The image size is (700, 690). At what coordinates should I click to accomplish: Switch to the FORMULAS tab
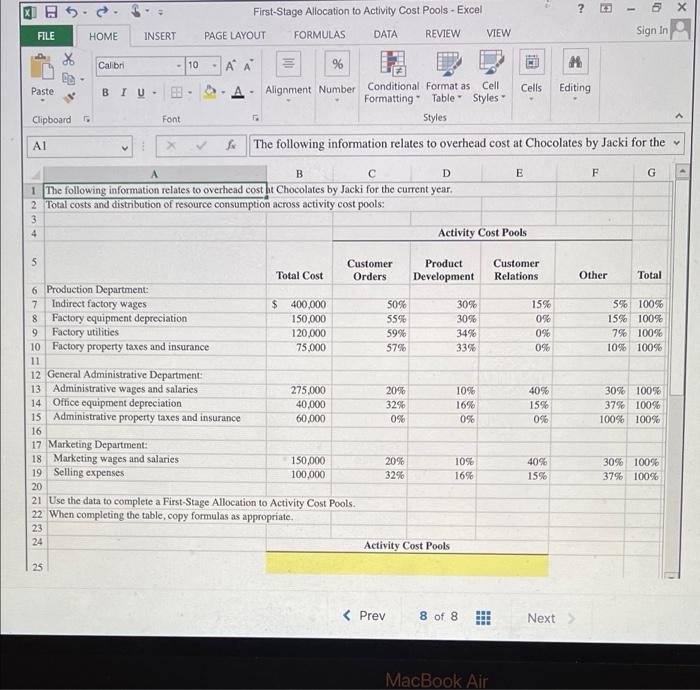(320, 34)
